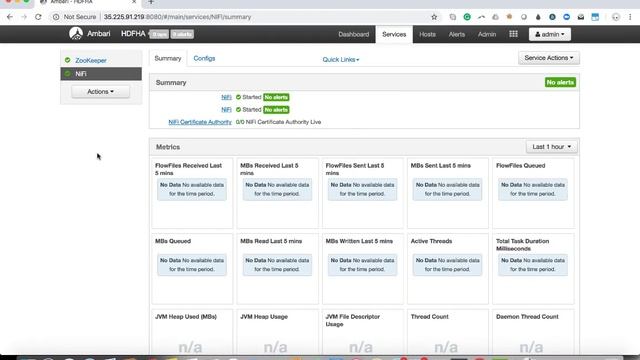Click Not Secure site info icon
This screenshot has width=640, height=360.
click(56, 17)
